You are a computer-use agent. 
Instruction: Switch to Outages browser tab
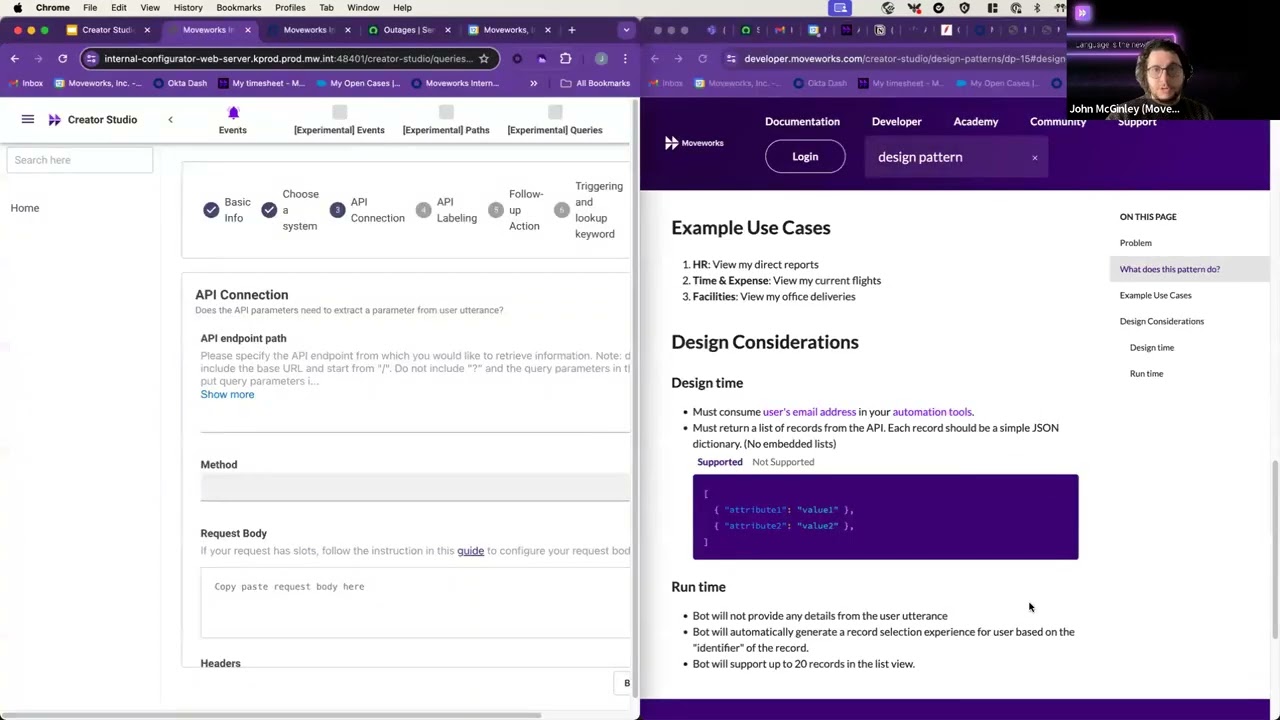pos(408,30)
